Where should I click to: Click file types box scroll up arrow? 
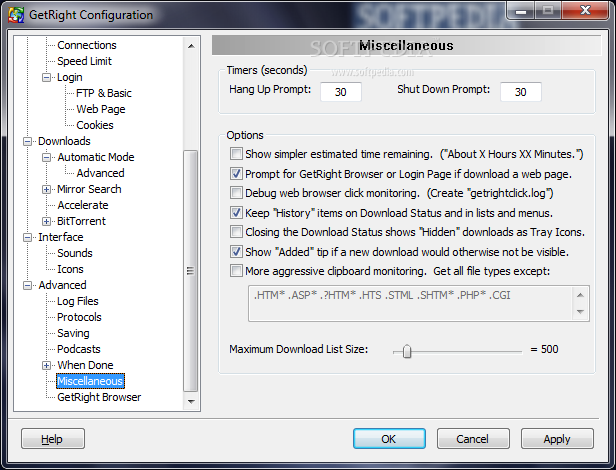tap(580, 295)
